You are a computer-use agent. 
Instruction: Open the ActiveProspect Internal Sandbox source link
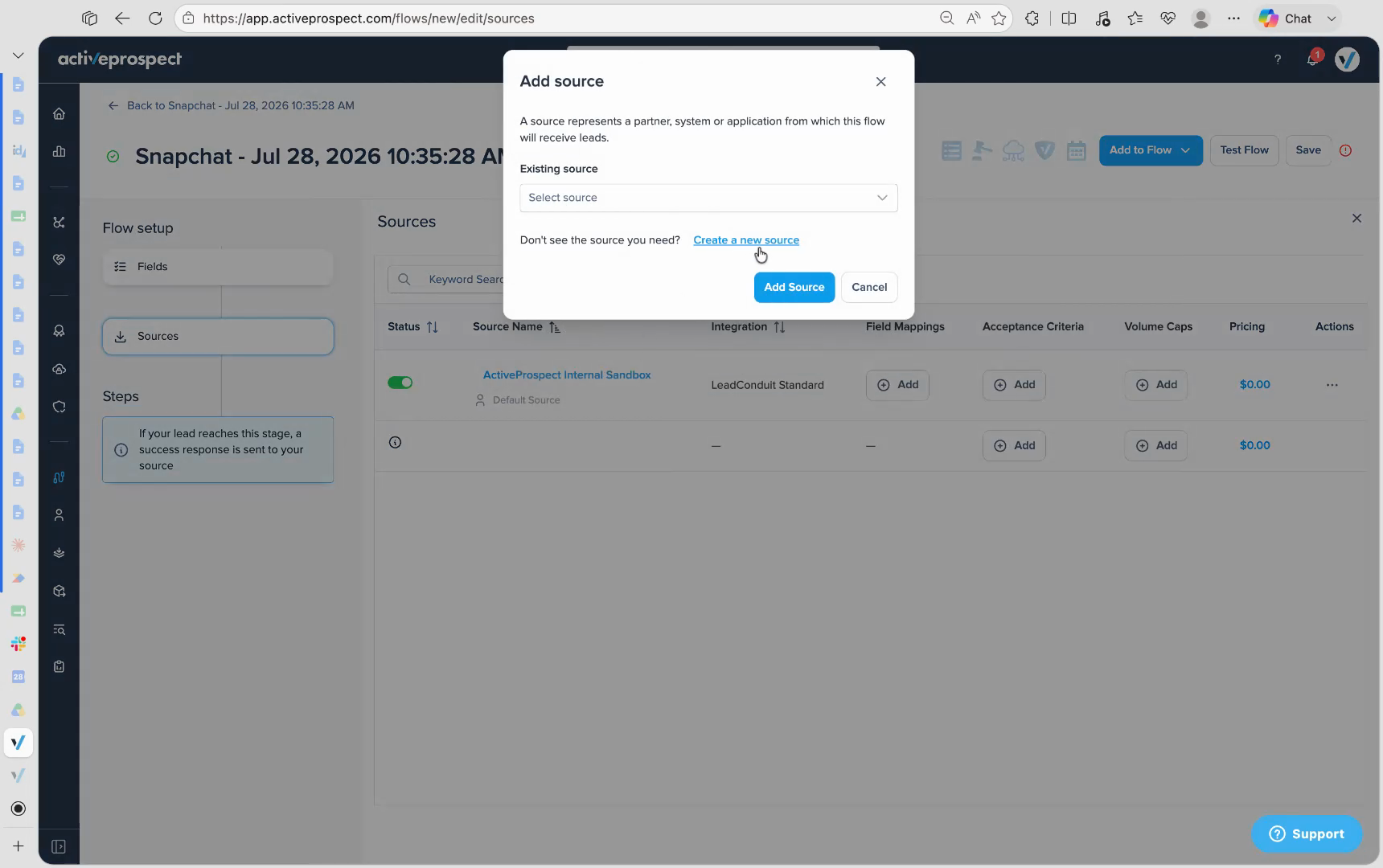(x=567, y=375)
